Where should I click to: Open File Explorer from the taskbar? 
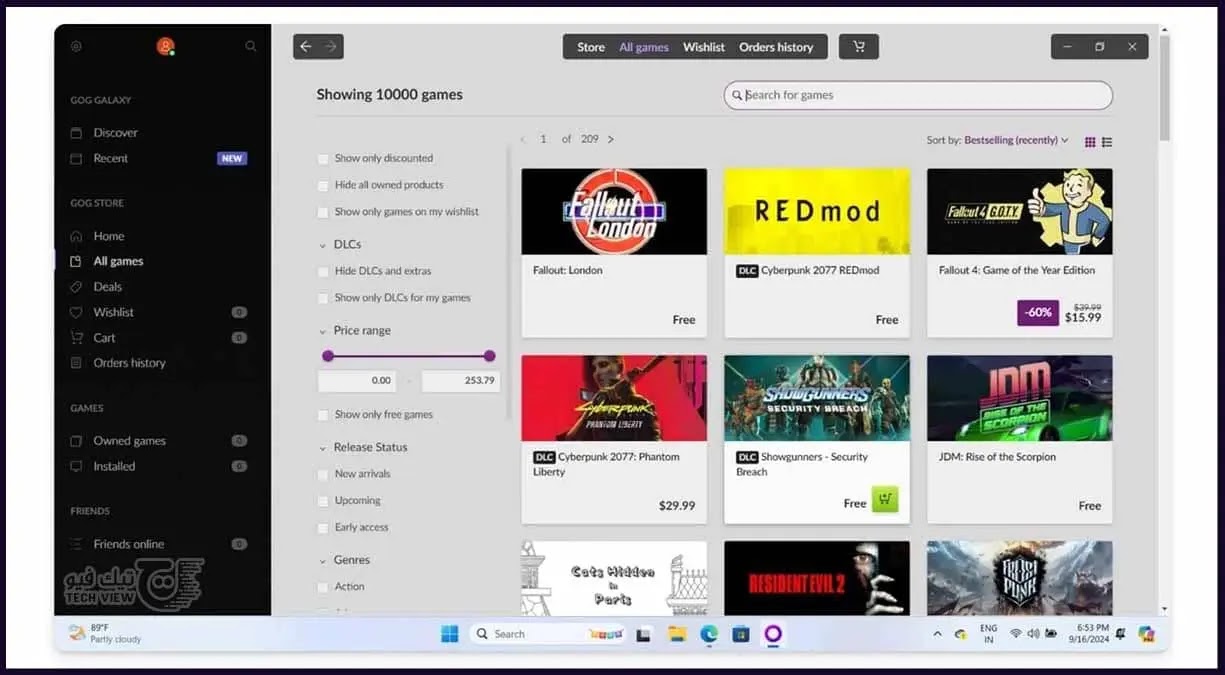coord(677,634)
